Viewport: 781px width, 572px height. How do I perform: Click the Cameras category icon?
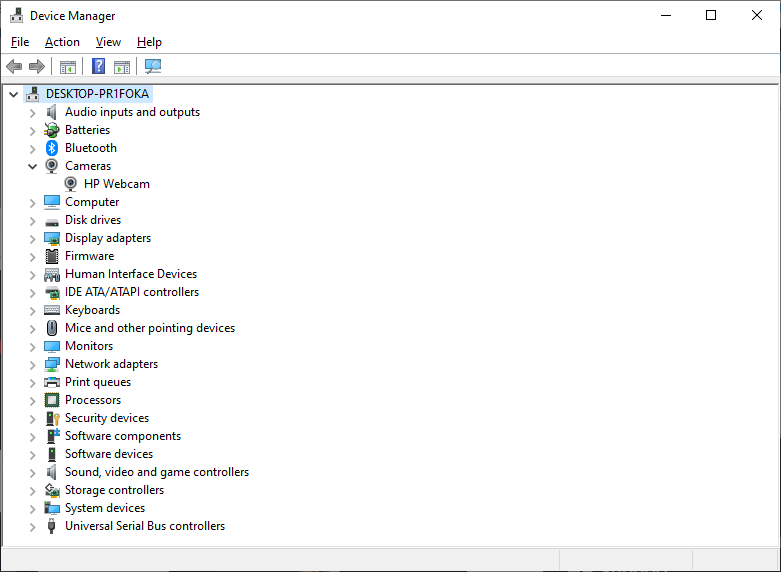[52, 166]
